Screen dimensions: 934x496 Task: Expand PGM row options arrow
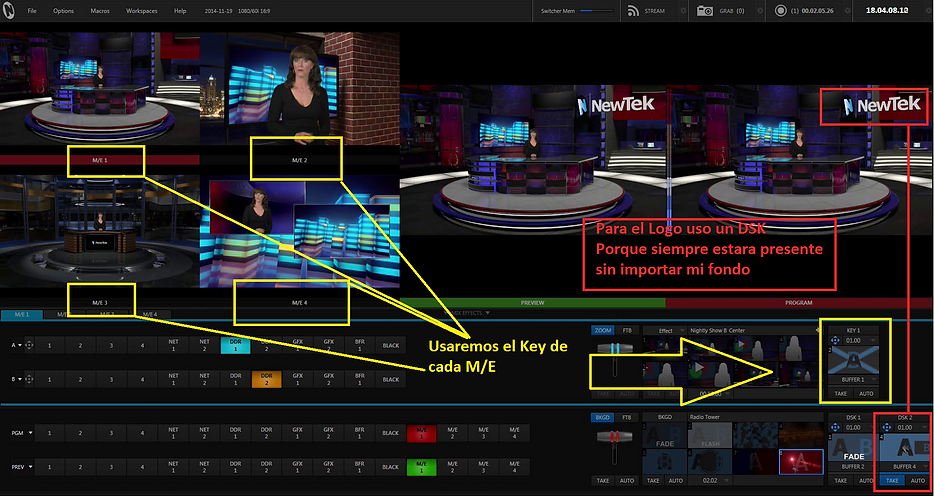(30, 433)
